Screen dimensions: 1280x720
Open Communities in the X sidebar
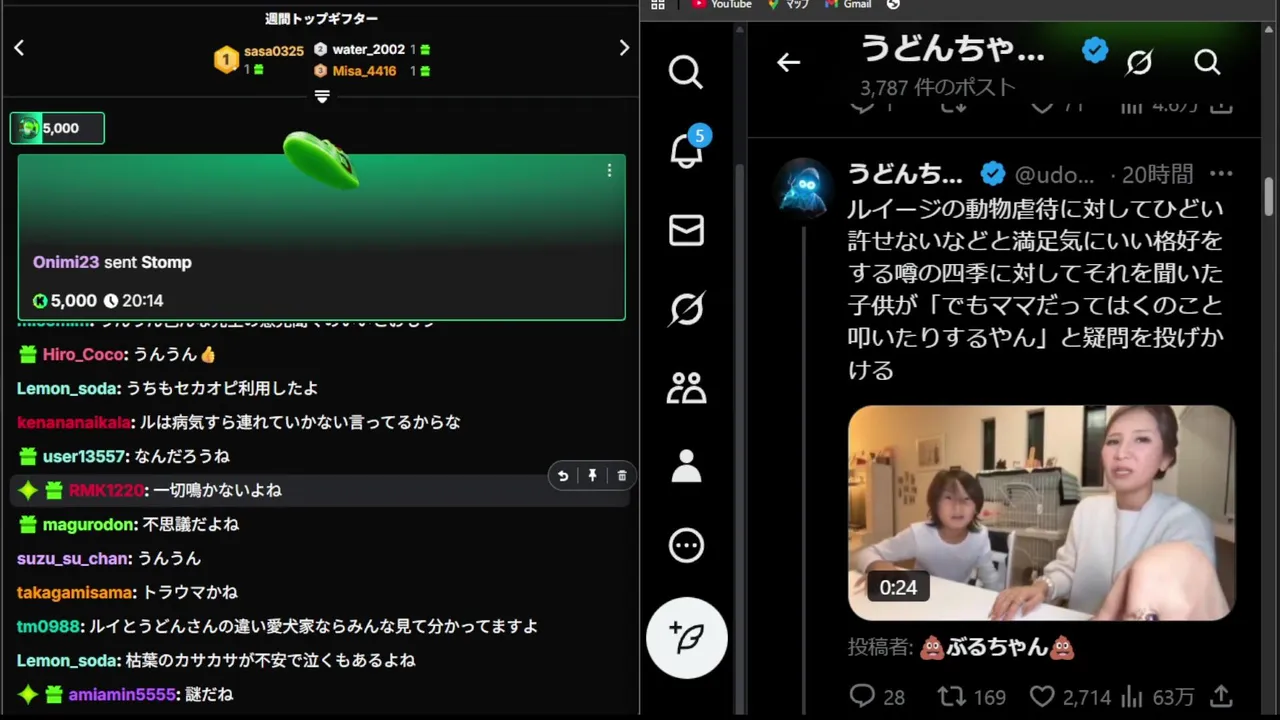click(x=686, y=387)
